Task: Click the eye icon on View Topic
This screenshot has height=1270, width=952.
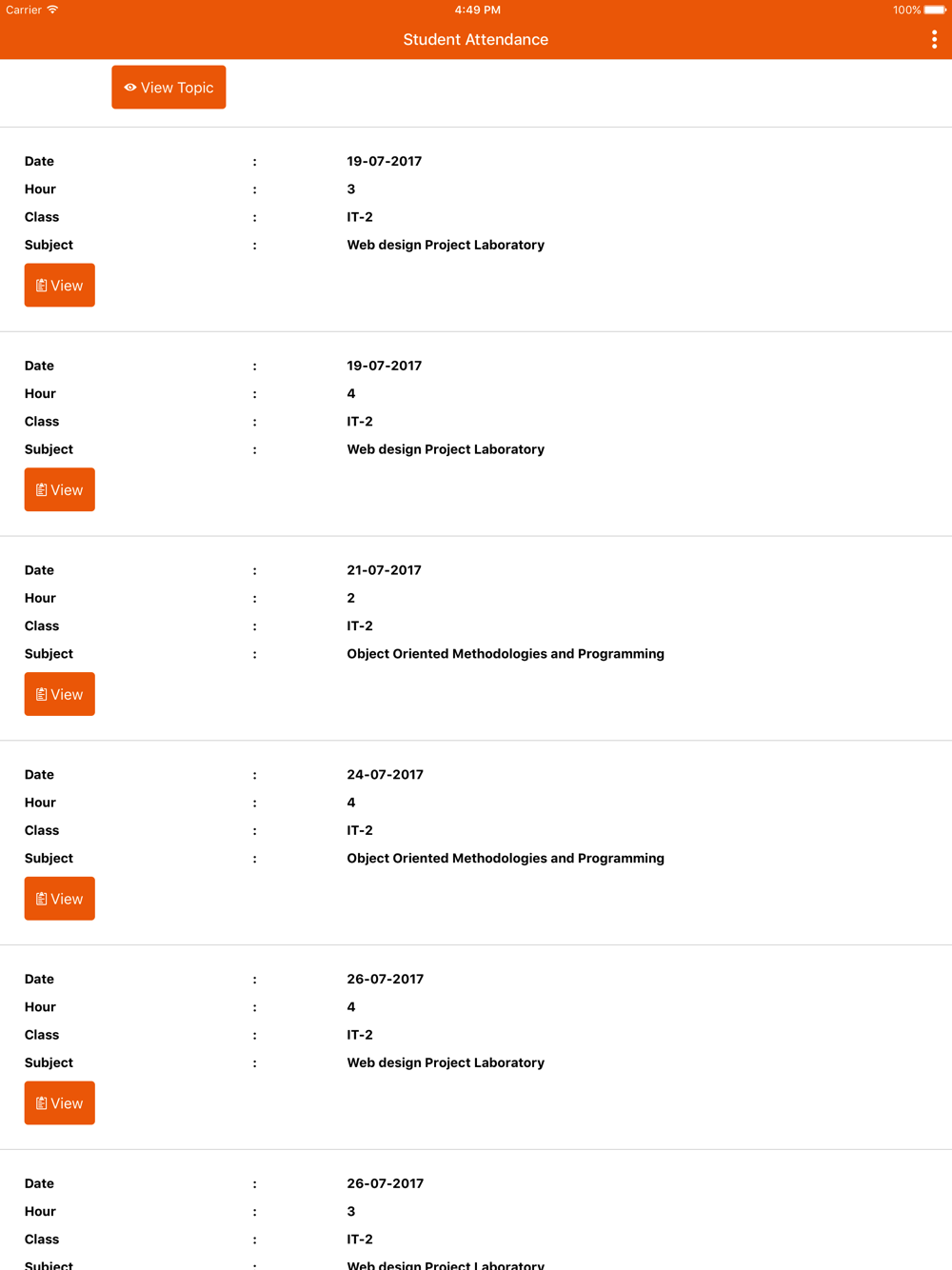Action: [x=130, y=88]
